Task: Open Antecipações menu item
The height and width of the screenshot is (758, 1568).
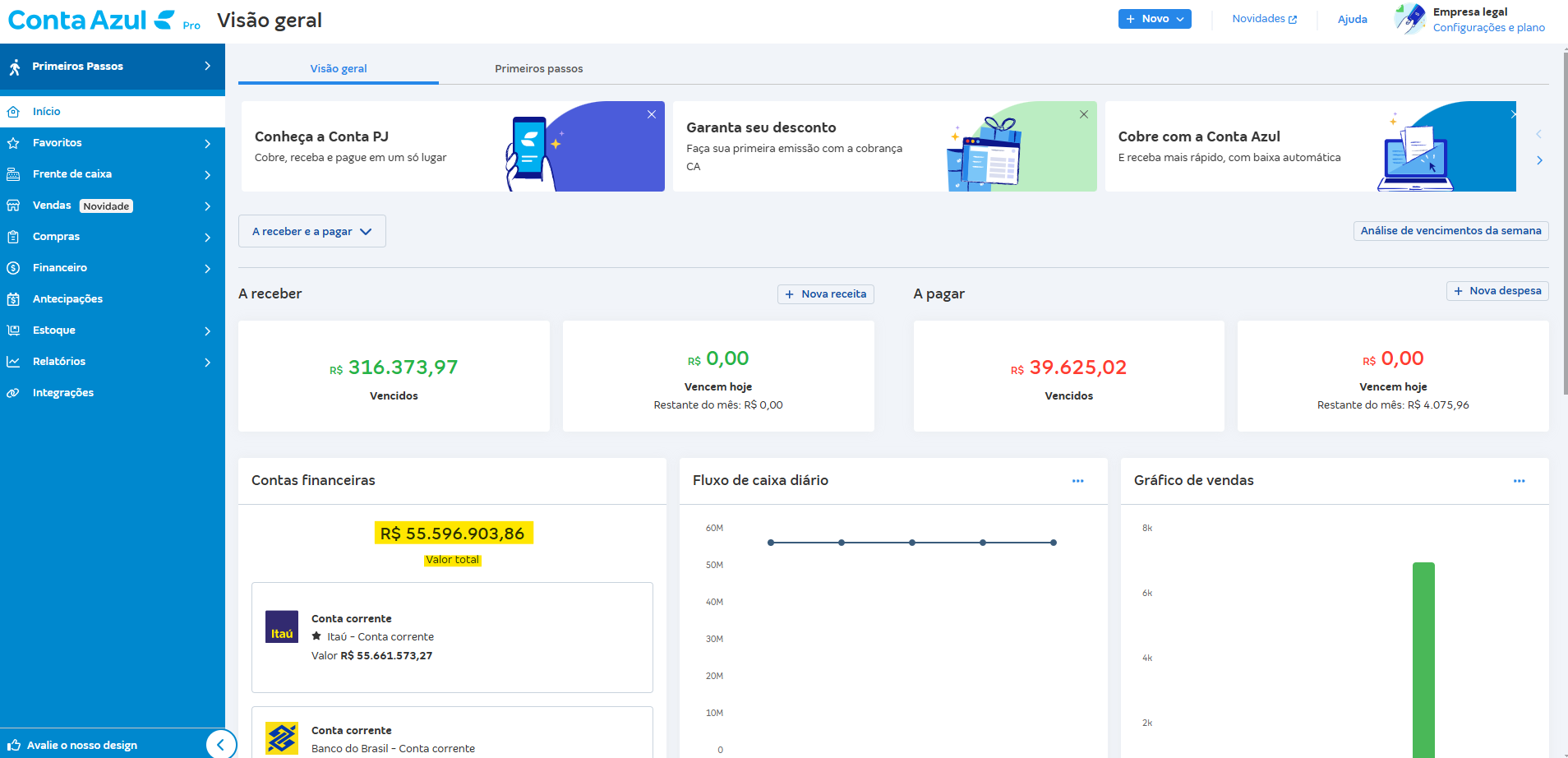Action: 113,299
